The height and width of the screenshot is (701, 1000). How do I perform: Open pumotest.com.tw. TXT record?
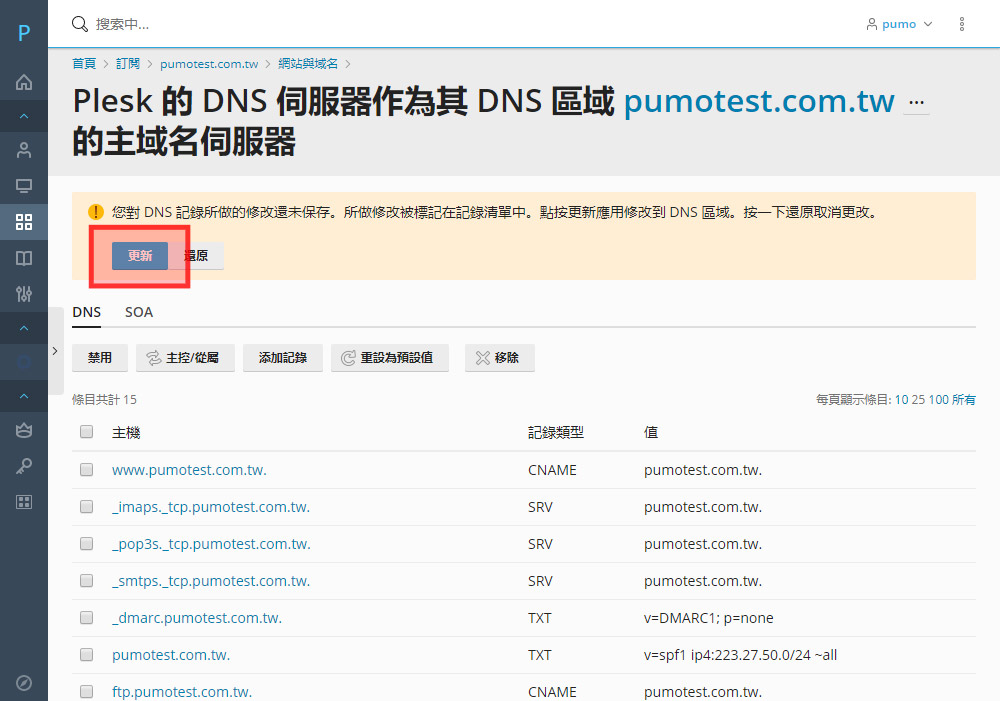pos(171,655)
